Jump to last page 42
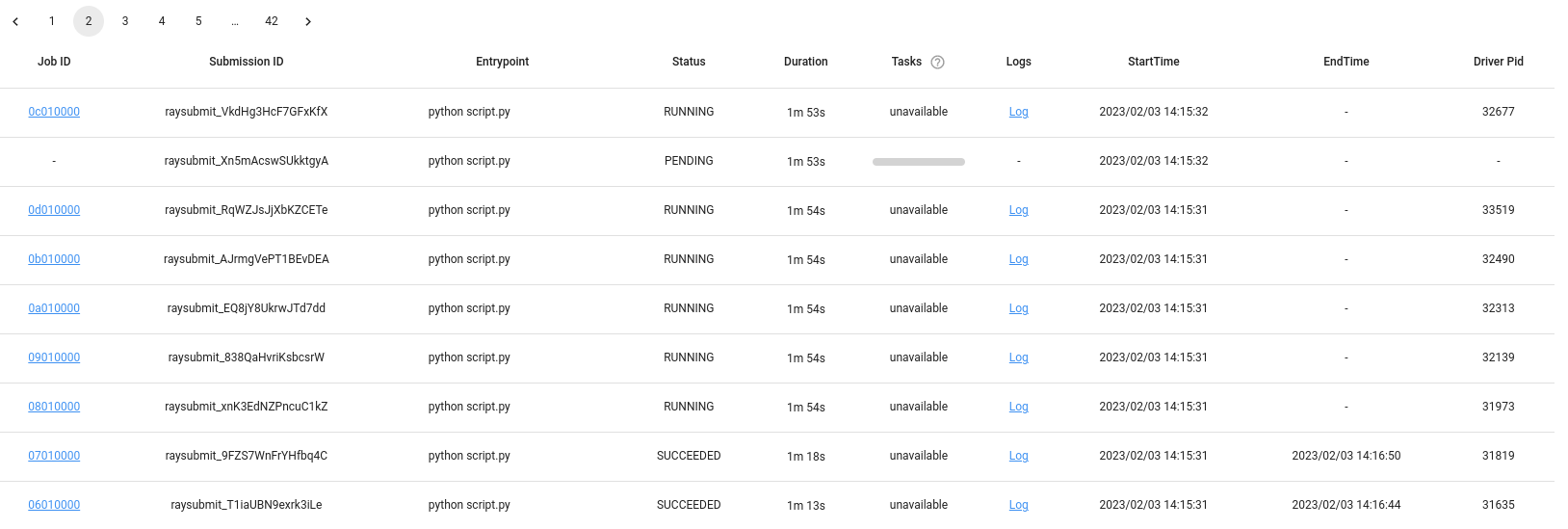The width and height of the screenshot is (1568, 529). click(x=272, y=21)
